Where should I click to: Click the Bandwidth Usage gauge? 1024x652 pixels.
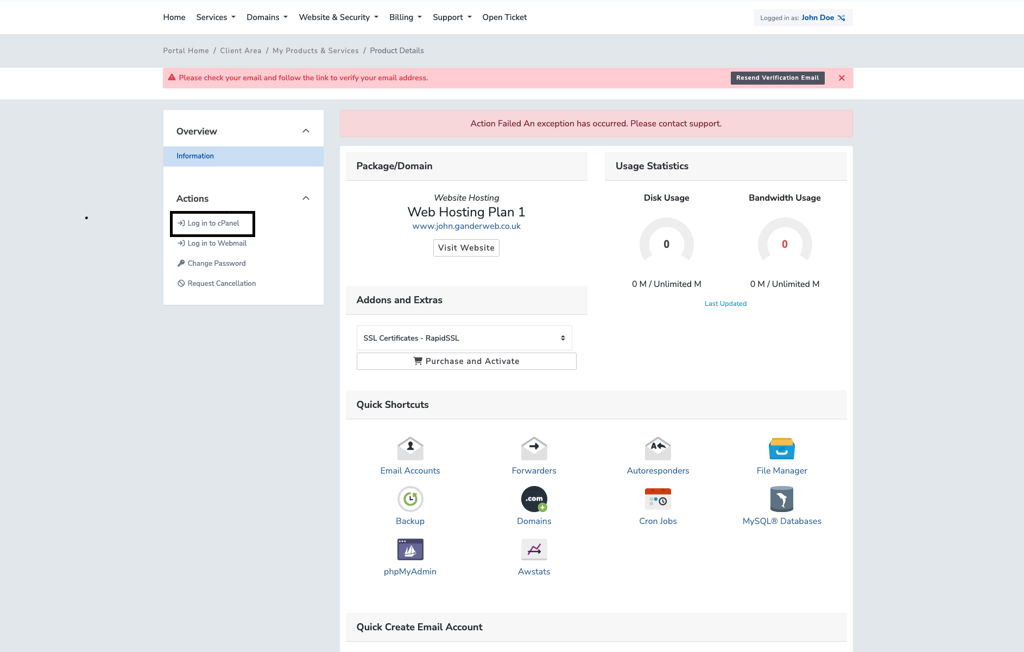point(784,240)
